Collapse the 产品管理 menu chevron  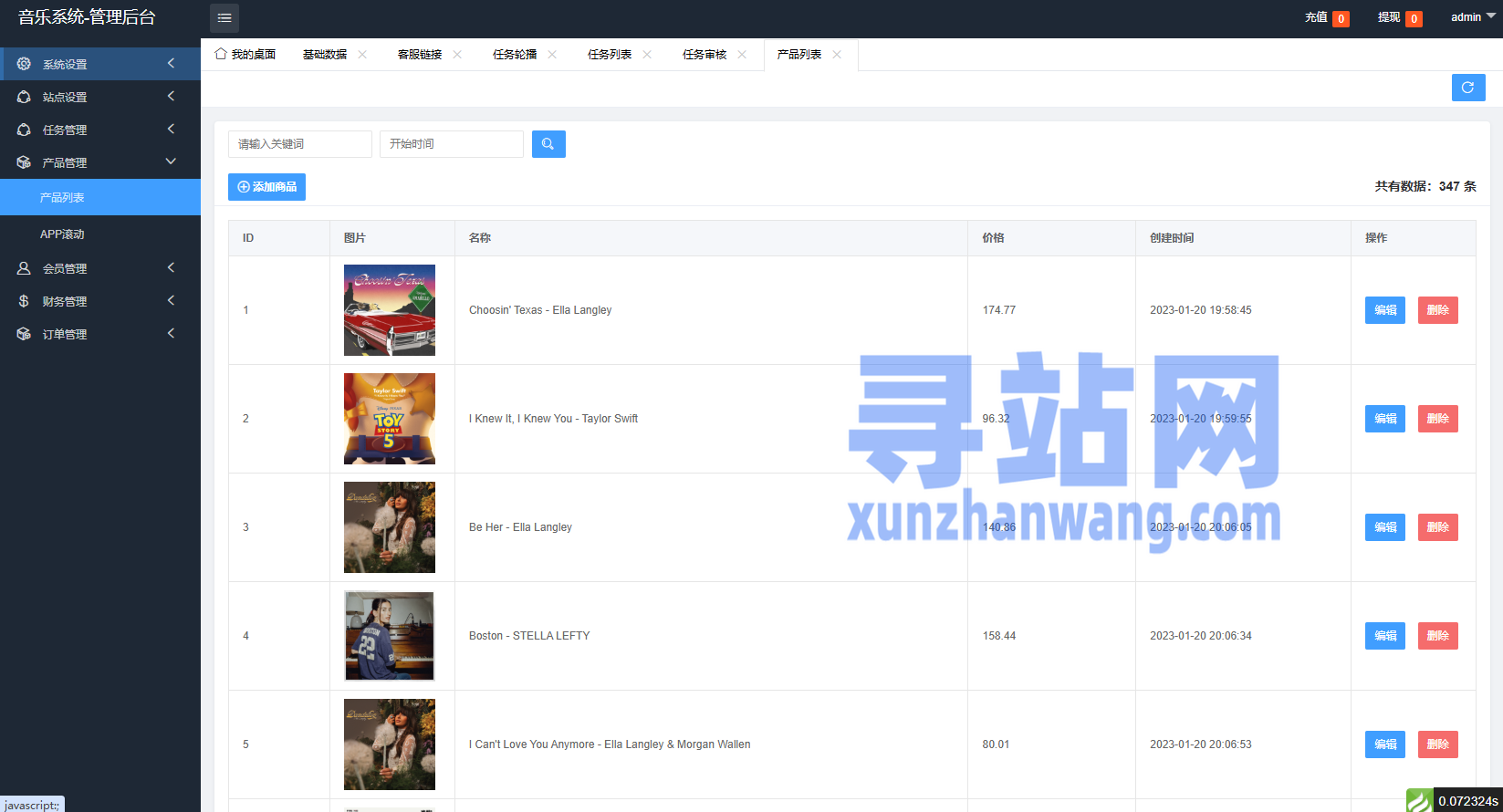click(x=171, y=161)
